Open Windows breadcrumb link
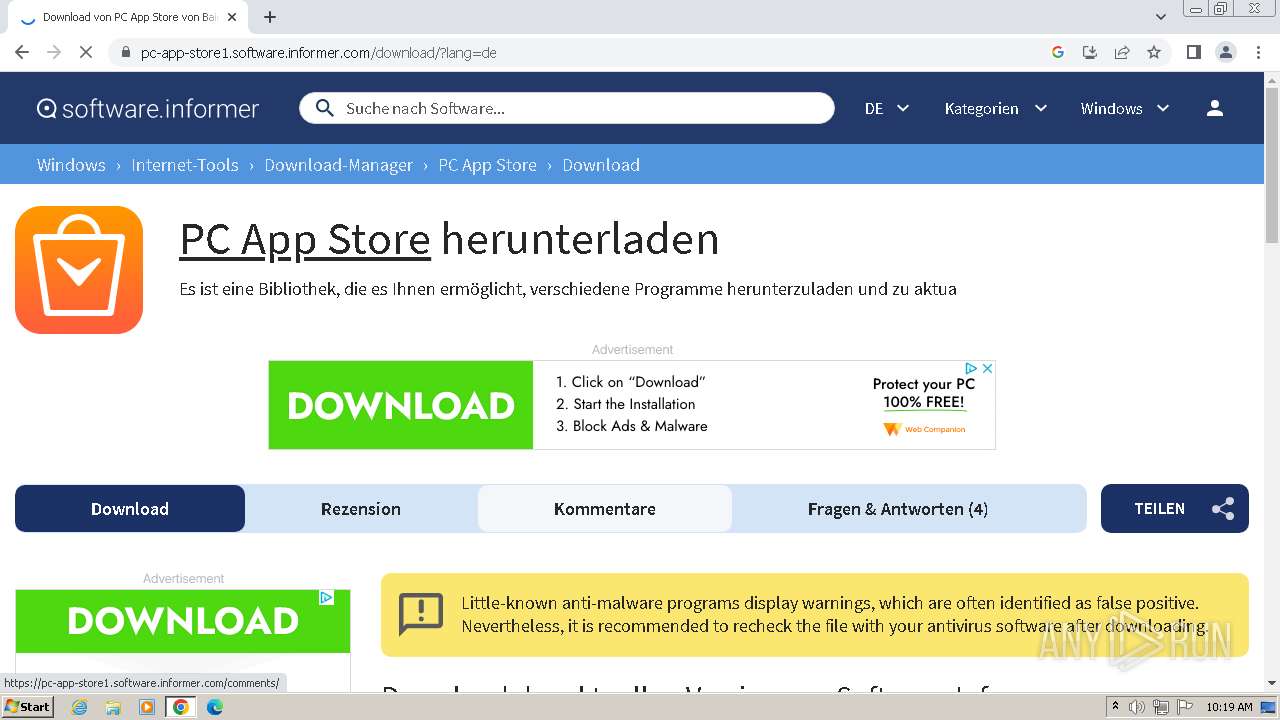The height and width of the screenshot is (720, 1280). click(71, 165)
